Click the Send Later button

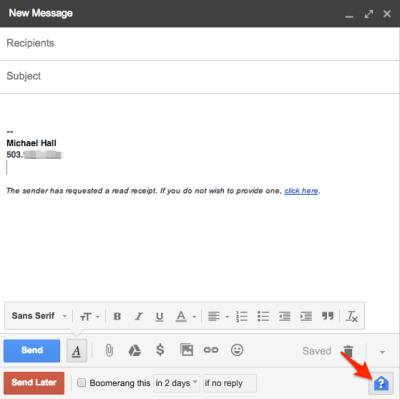click(34, 383)
